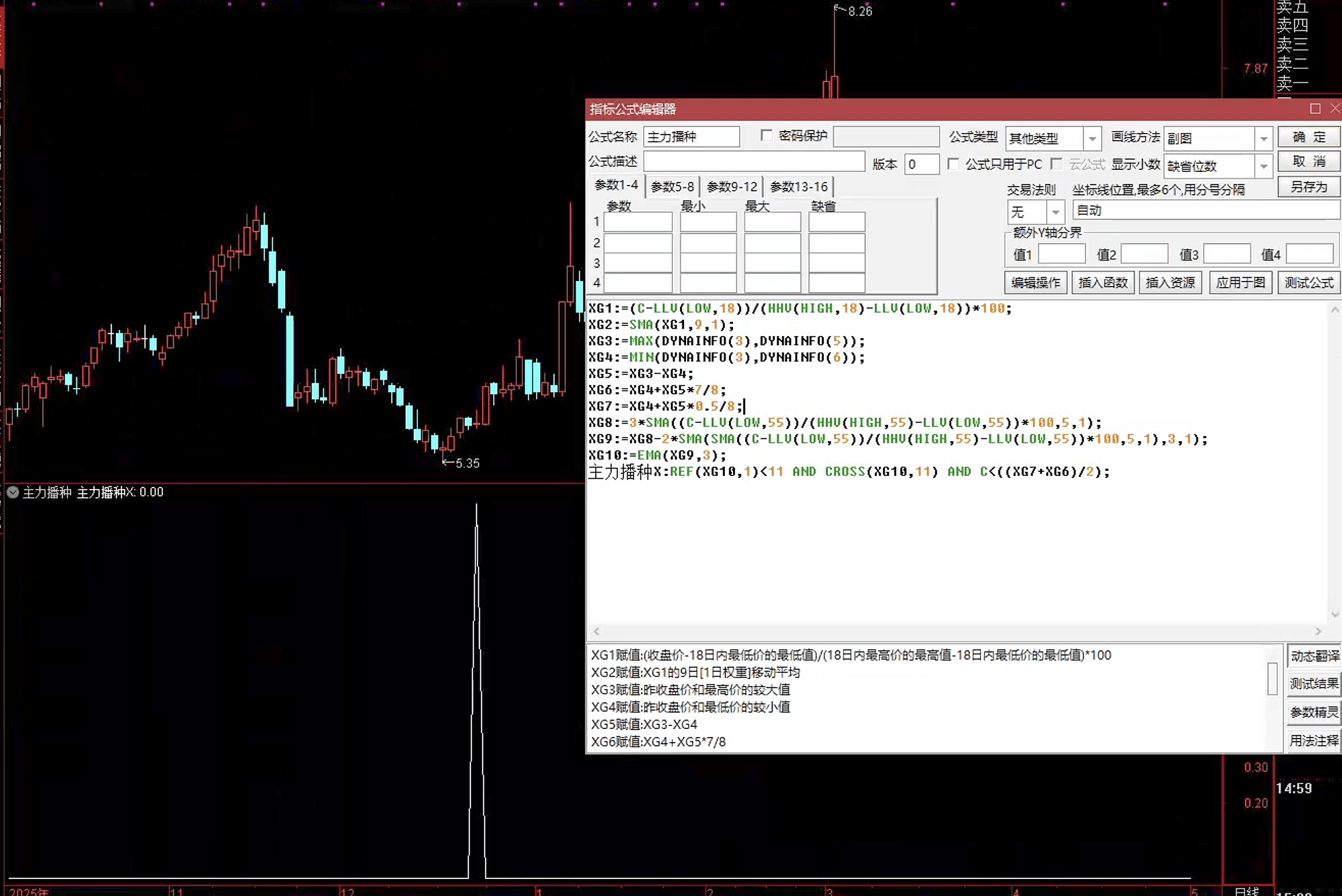Viewport: 1342px width, 896px height.
Task: Click the 应用于图 button
Action: pos(1240,282)
